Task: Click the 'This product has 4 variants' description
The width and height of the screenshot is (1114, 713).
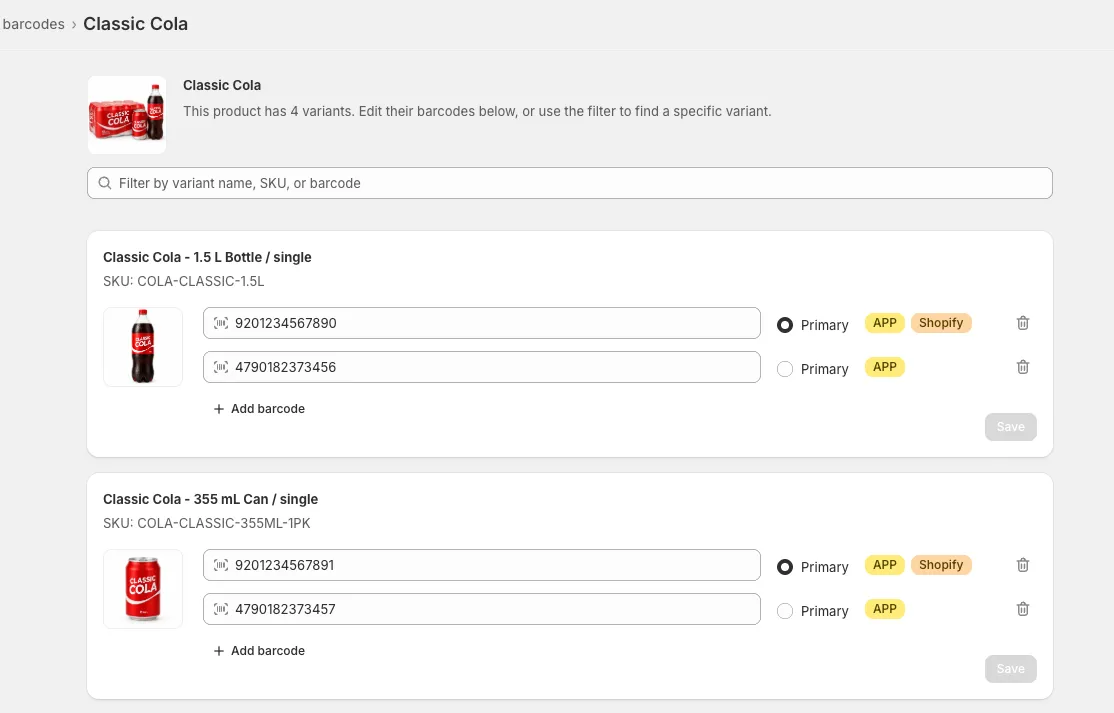Action: [477, 111]
